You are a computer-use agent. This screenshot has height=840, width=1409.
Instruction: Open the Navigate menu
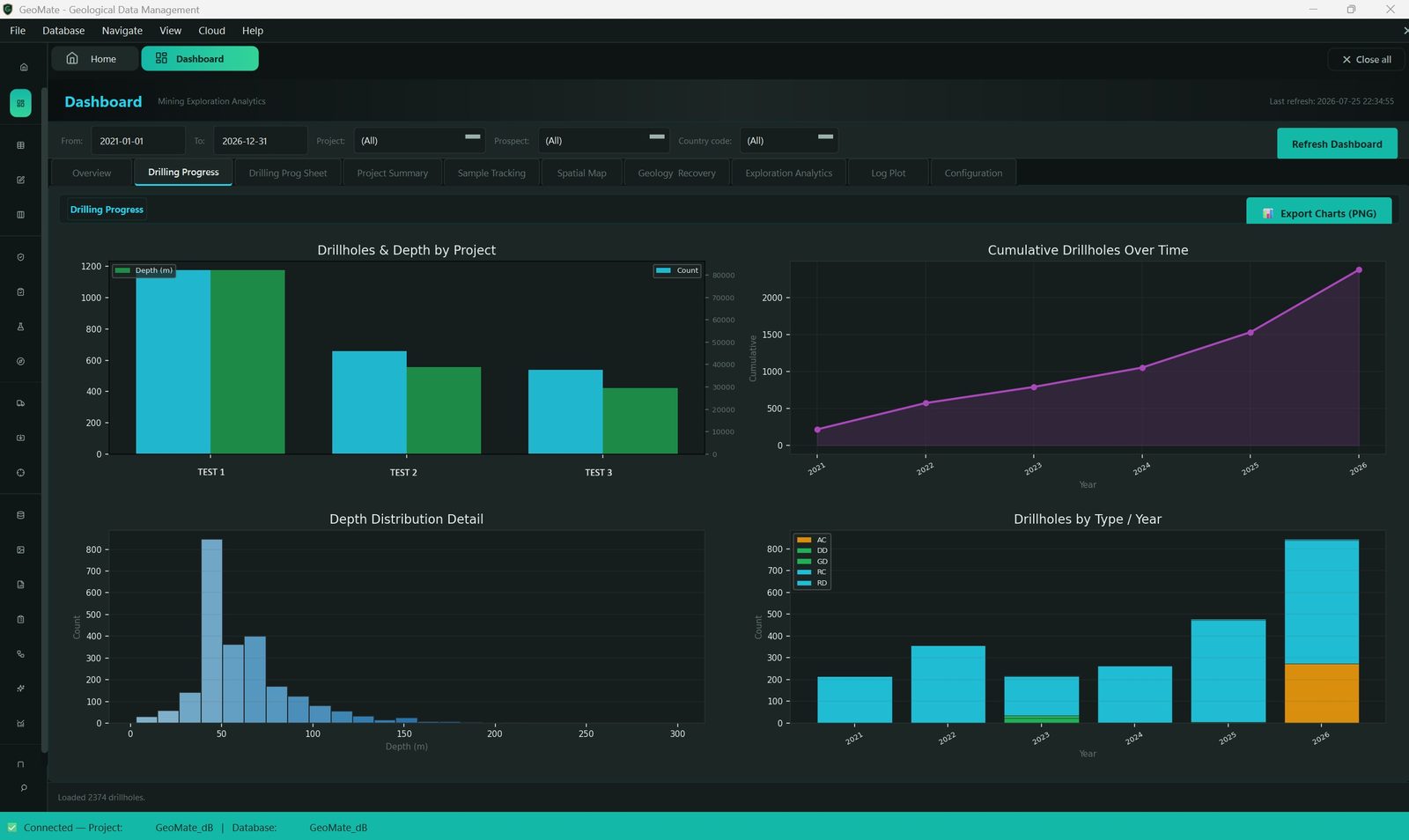click(122, 31)
